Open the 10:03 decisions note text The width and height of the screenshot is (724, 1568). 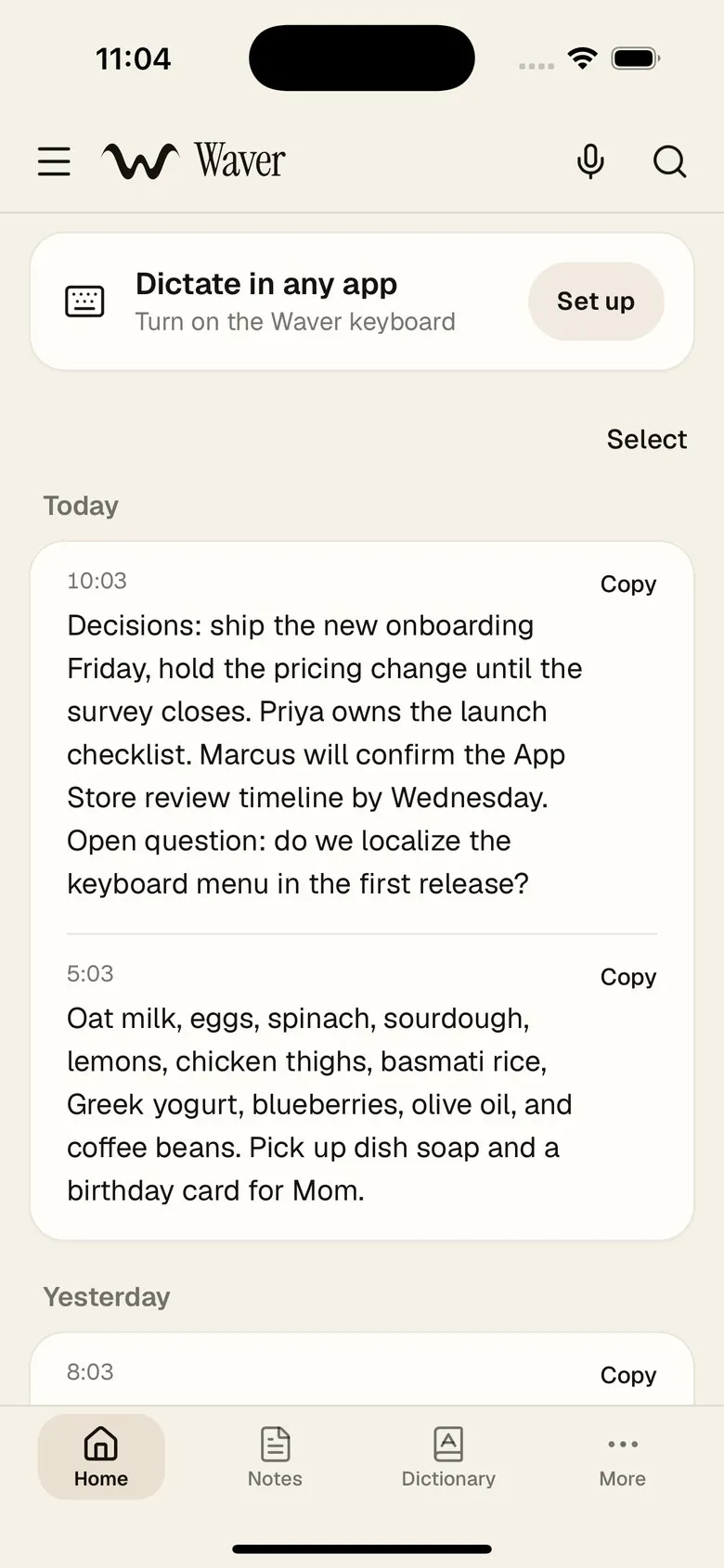324,754
